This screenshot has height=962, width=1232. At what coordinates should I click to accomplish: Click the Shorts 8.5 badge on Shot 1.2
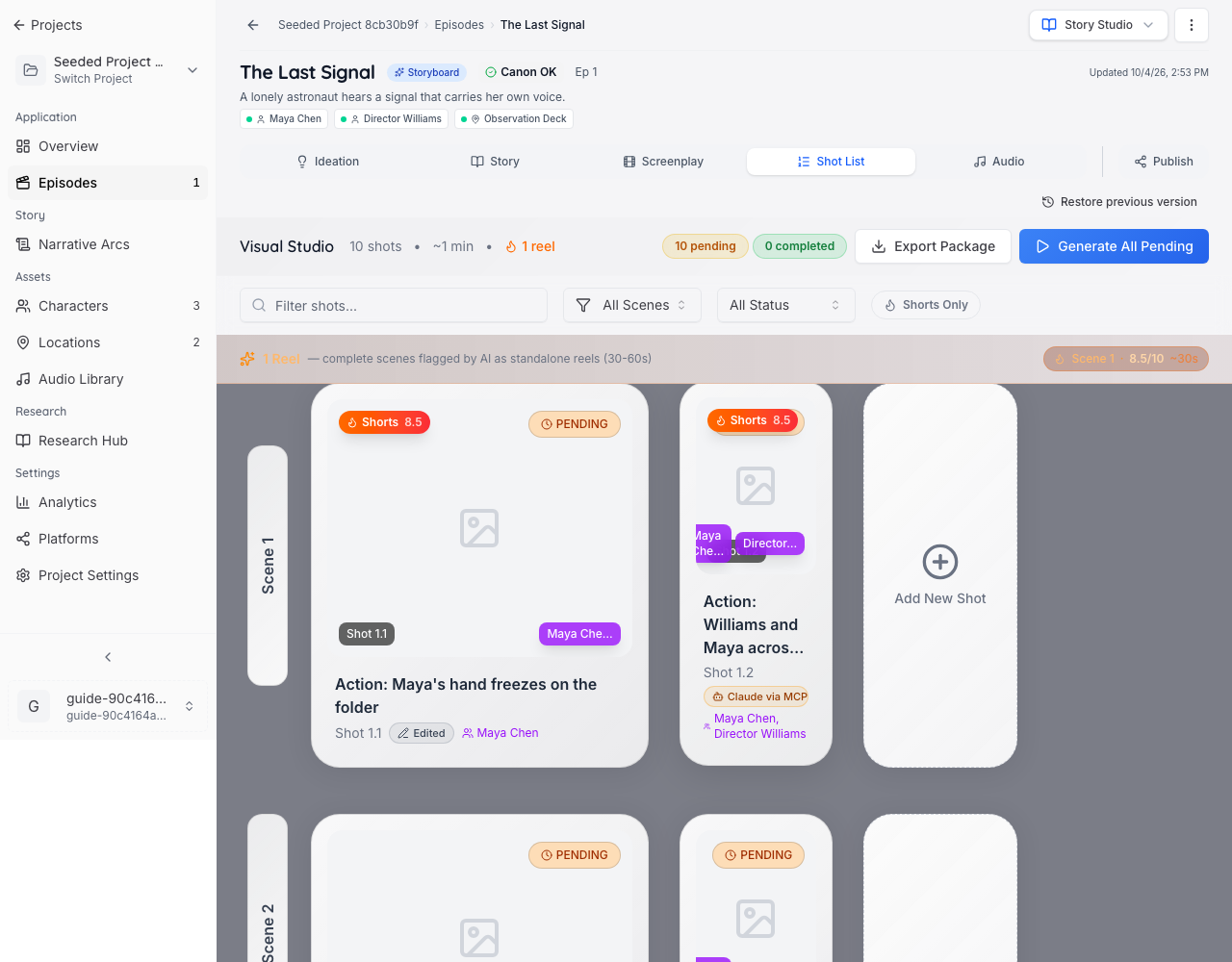click(x=753, y=420)
